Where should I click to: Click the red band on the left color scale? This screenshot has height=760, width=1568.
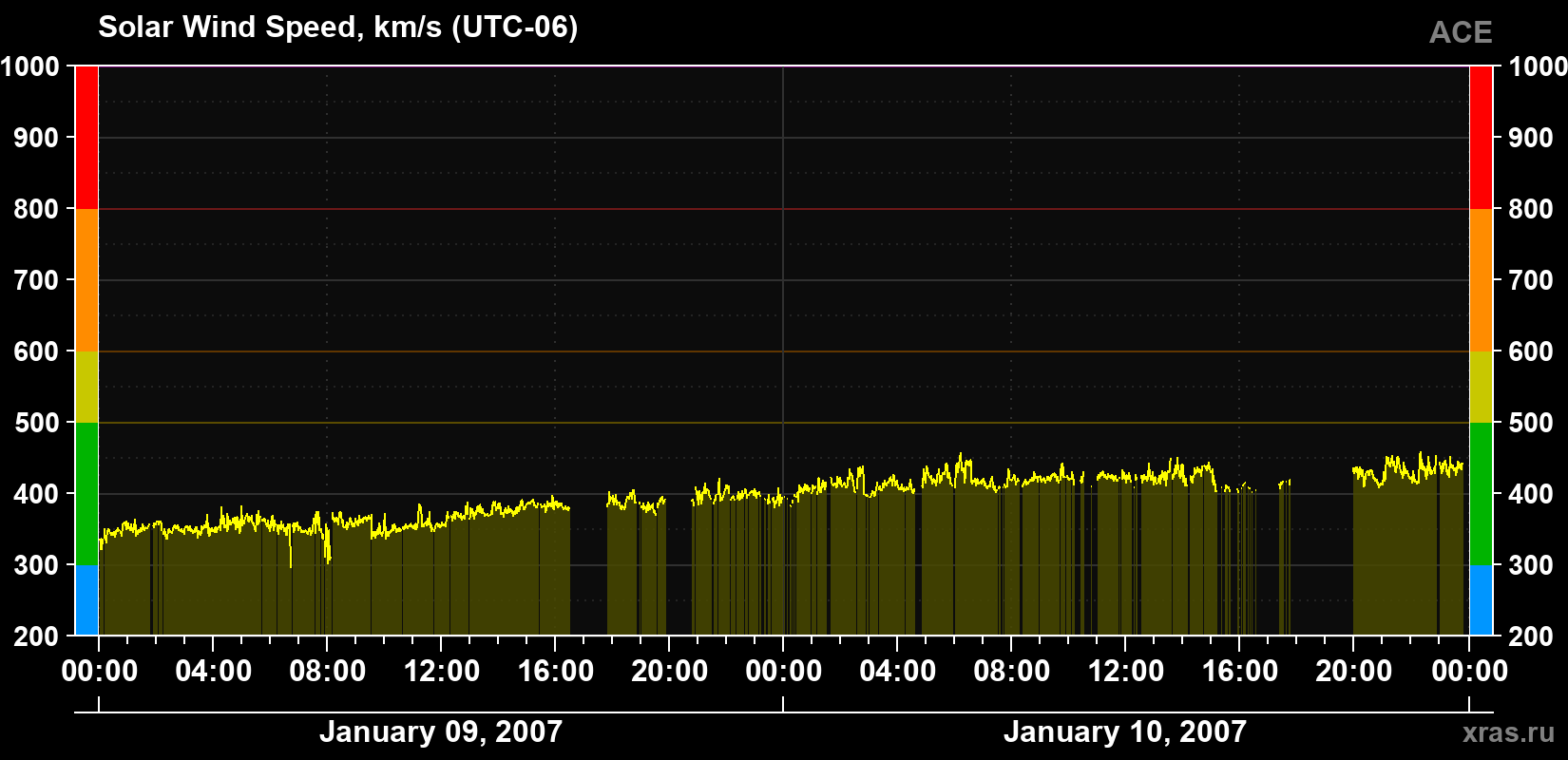[x=86, y=138]
